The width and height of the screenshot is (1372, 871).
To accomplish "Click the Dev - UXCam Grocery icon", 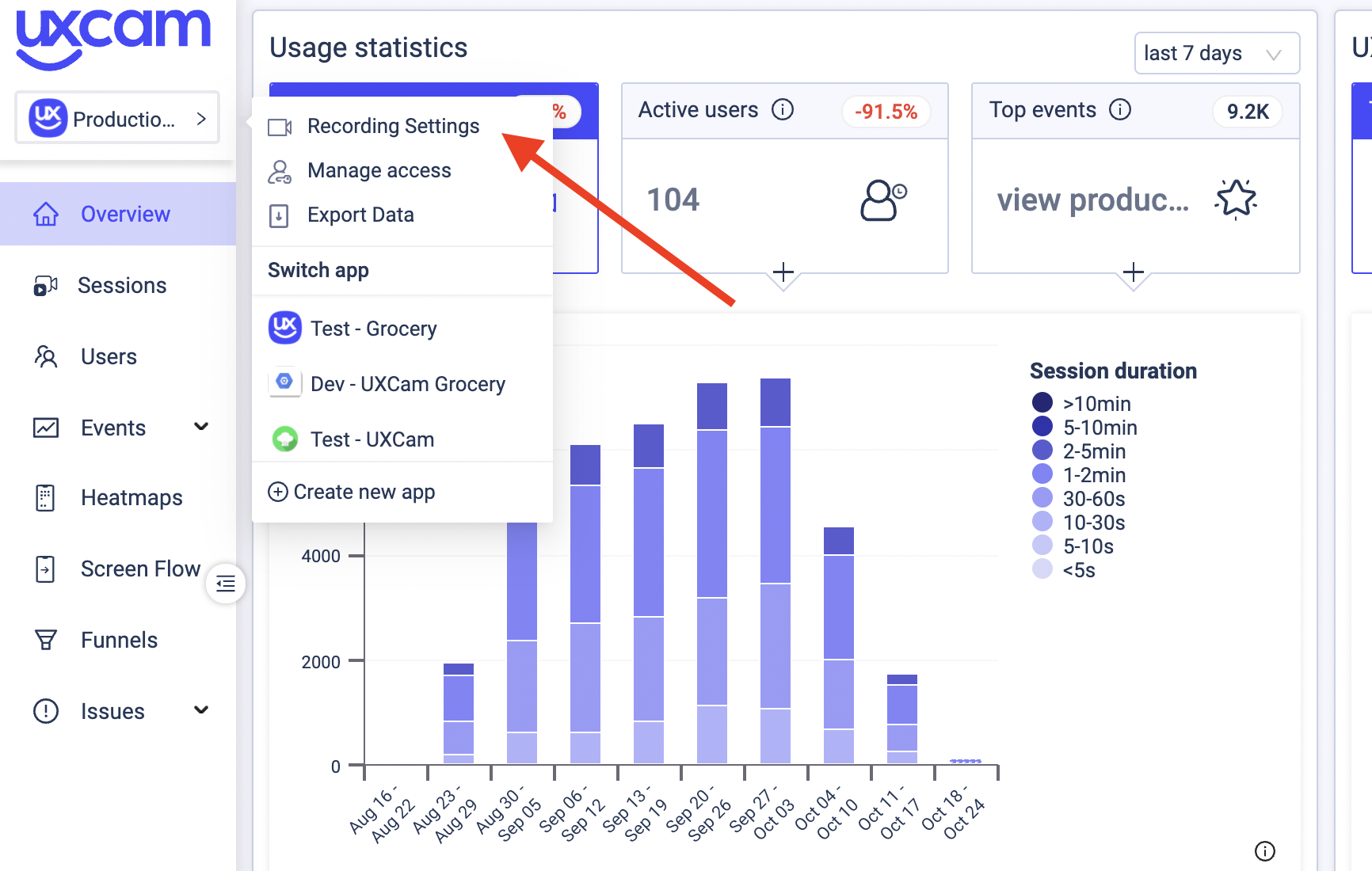I will 284,382.
